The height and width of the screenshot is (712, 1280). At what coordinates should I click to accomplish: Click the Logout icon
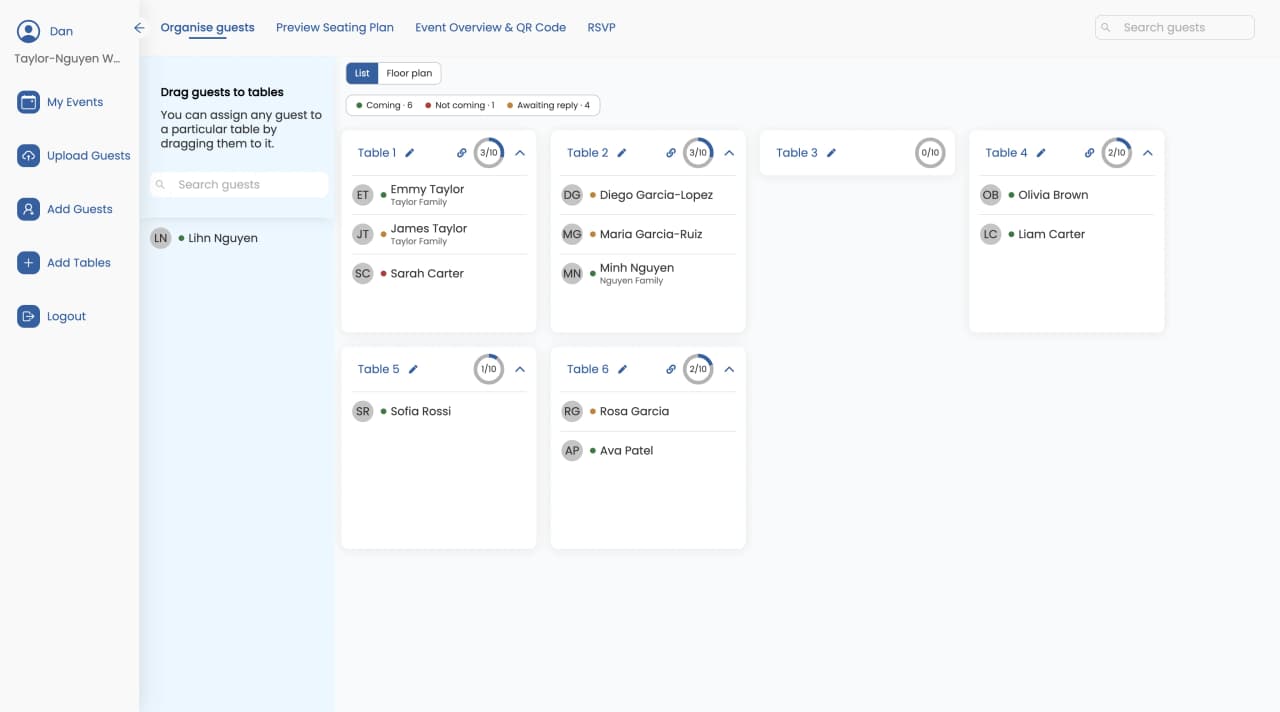[29, 316]
